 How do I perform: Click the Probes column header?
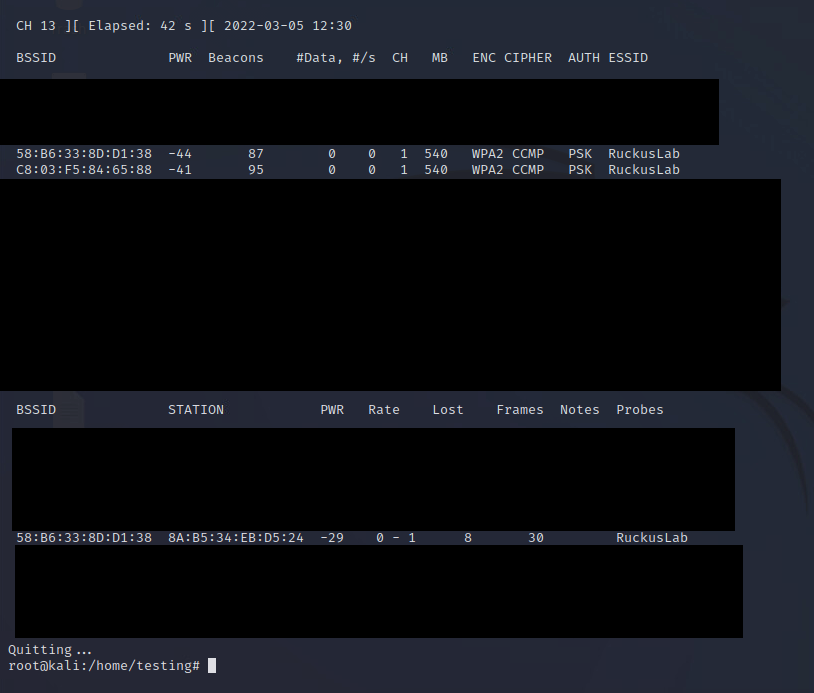coord(640,410)
